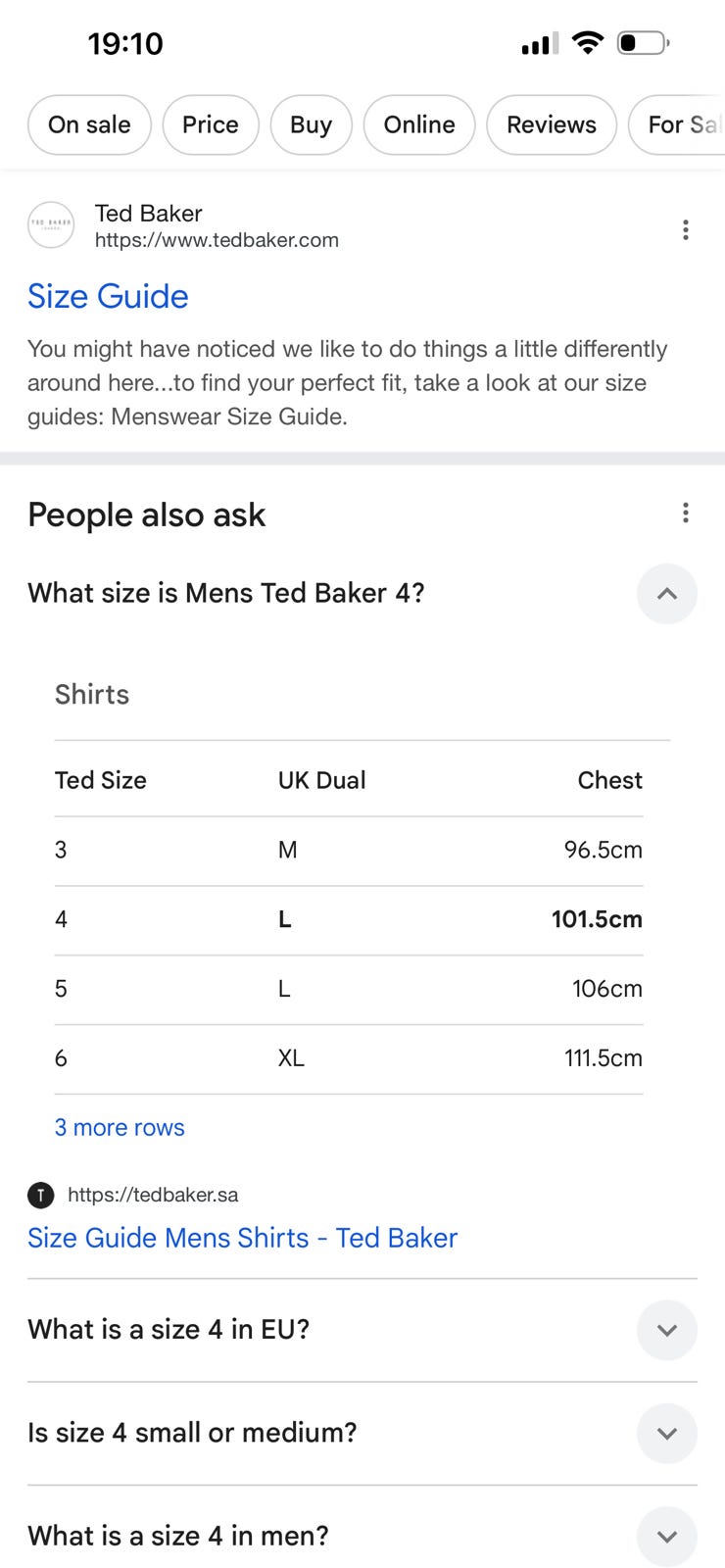Image resolution: width=725 pixels, height=1568 pixels.
Task: Select the 'Reviews' filter chip
Action: (552, 124)
